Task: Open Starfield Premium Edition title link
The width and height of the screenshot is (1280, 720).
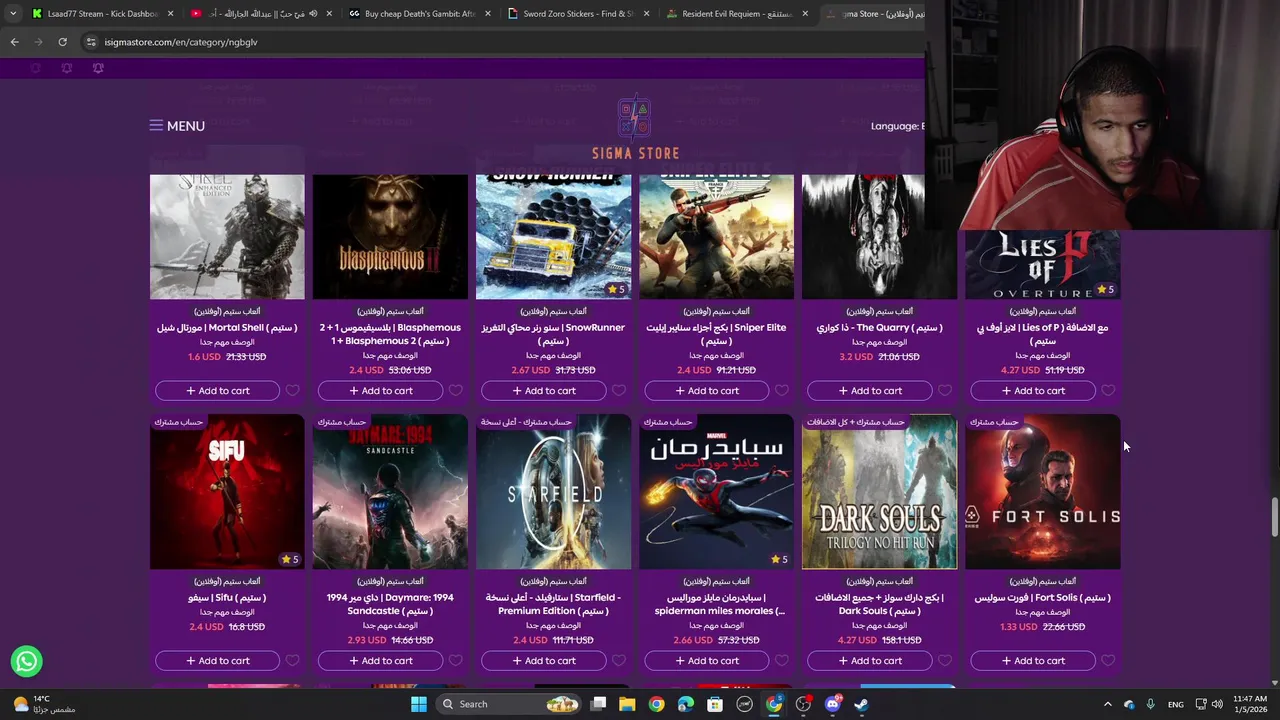Action: [553, 604]
